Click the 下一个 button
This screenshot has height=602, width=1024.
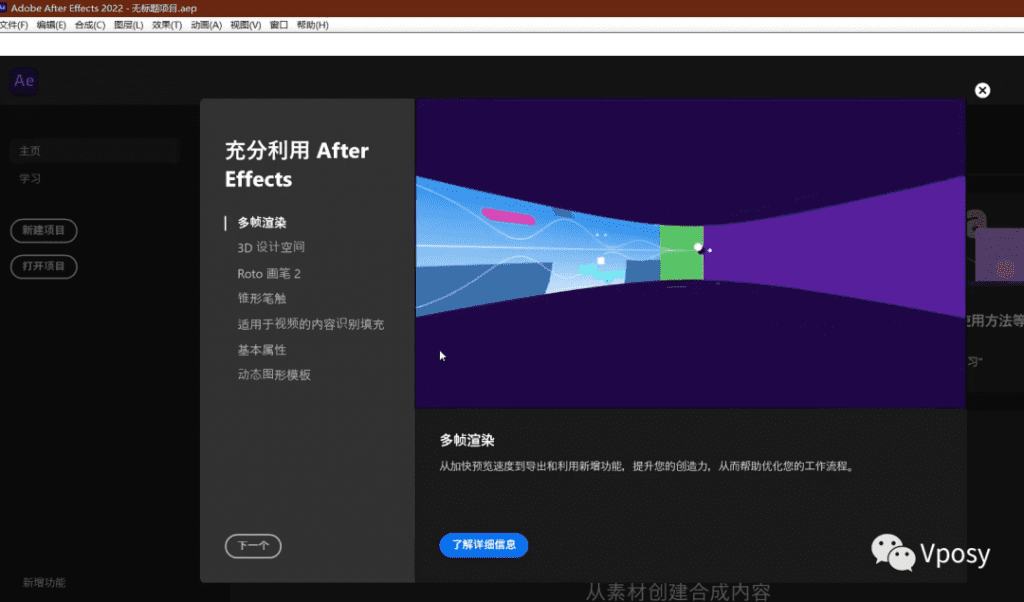click(253, 546)
